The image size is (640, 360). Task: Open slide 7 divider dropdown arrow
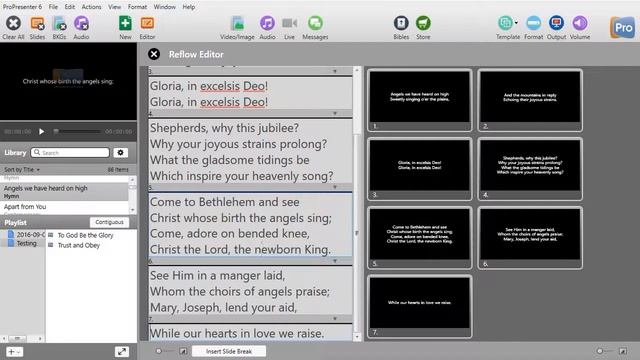tap(335, 319)
